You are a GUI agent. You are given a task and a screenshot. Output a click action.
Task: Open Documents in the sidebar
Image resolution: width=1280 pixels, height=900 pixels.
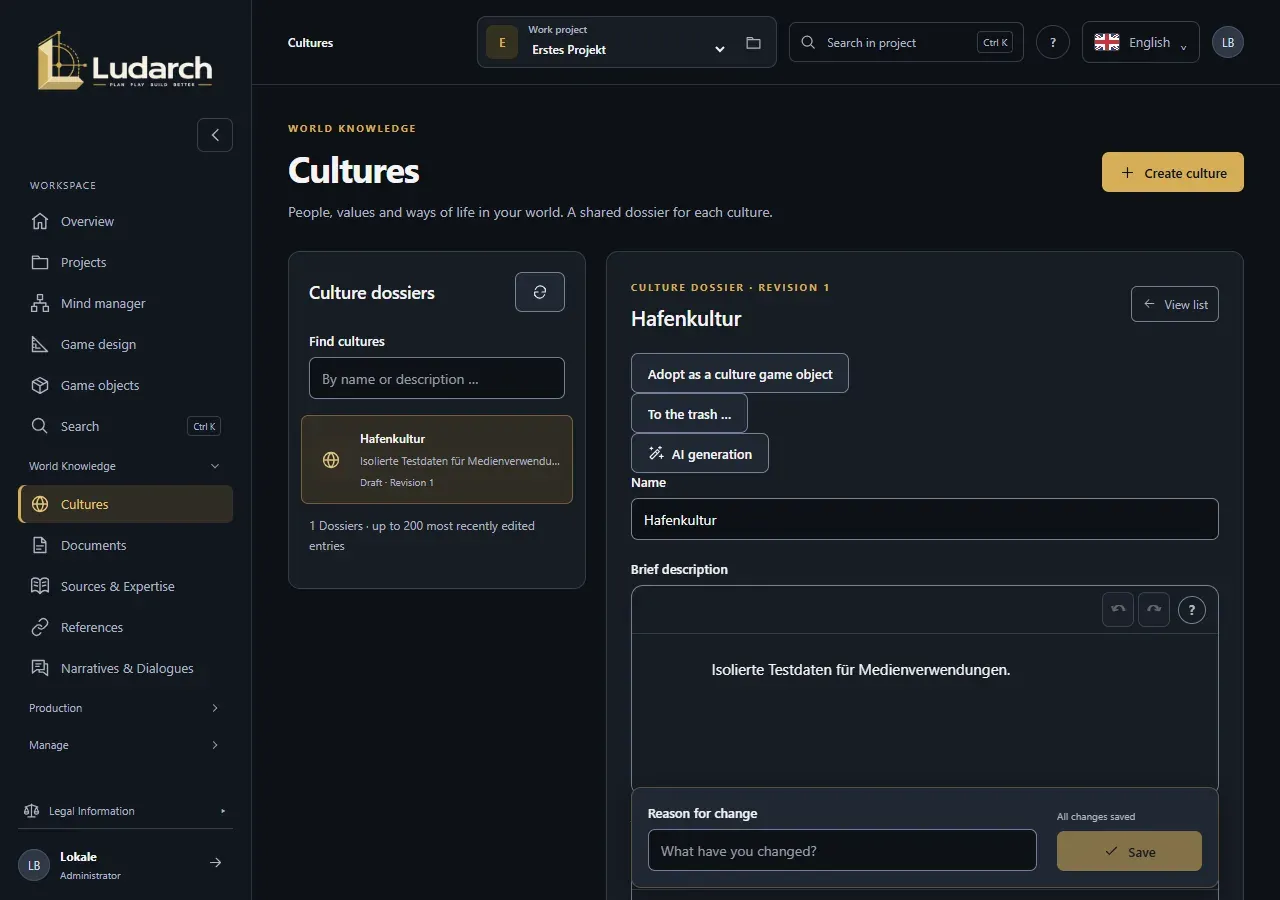(125, 545)
